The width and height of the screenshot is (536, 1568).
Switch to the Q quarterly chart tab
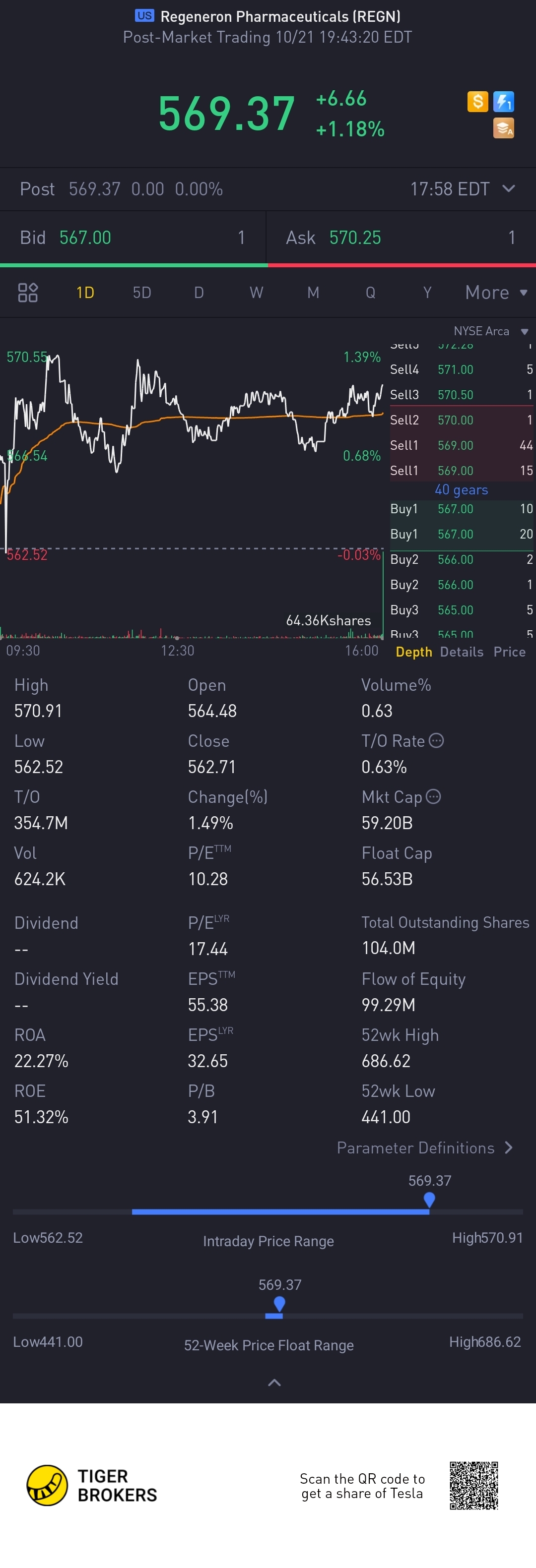(x=370, y=293)
